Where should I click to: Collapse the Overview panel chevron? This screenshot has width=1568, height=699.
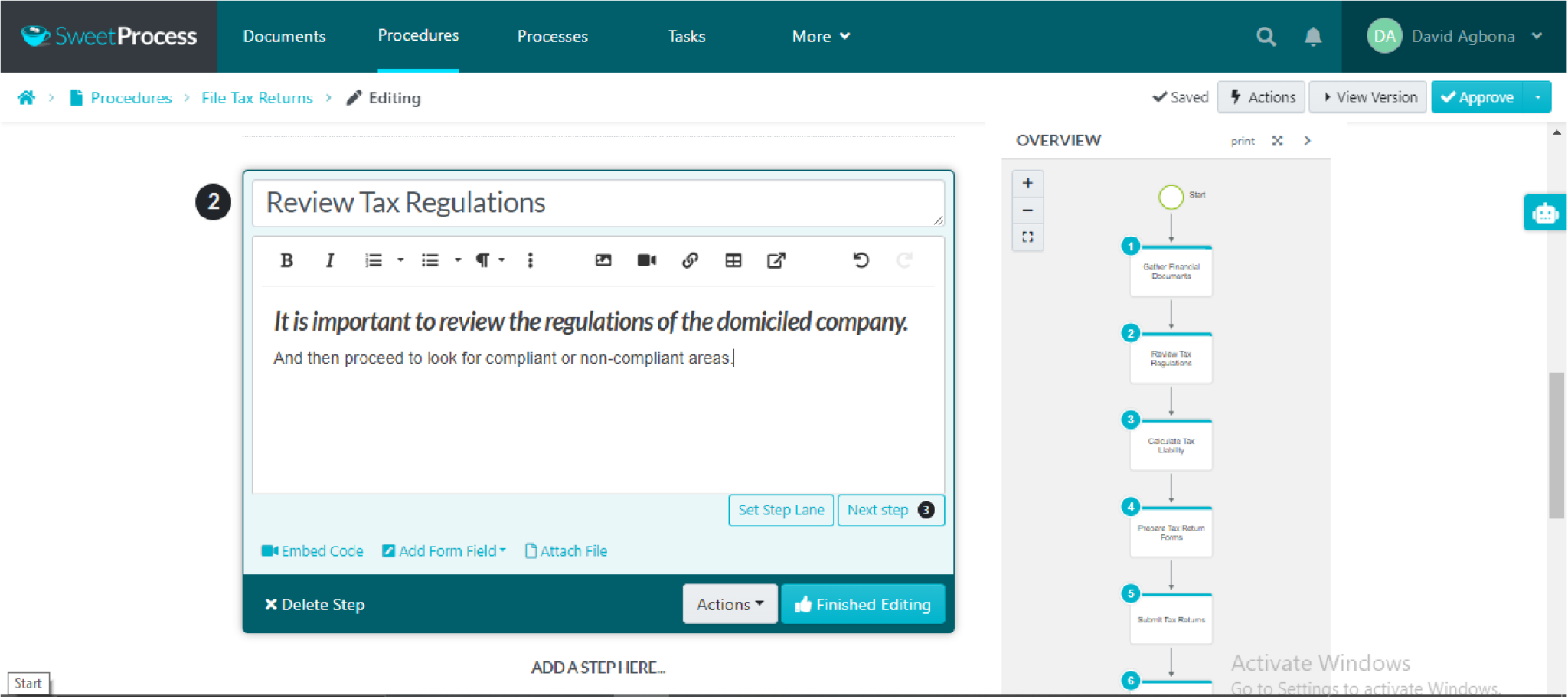[x=1308, y=141]
